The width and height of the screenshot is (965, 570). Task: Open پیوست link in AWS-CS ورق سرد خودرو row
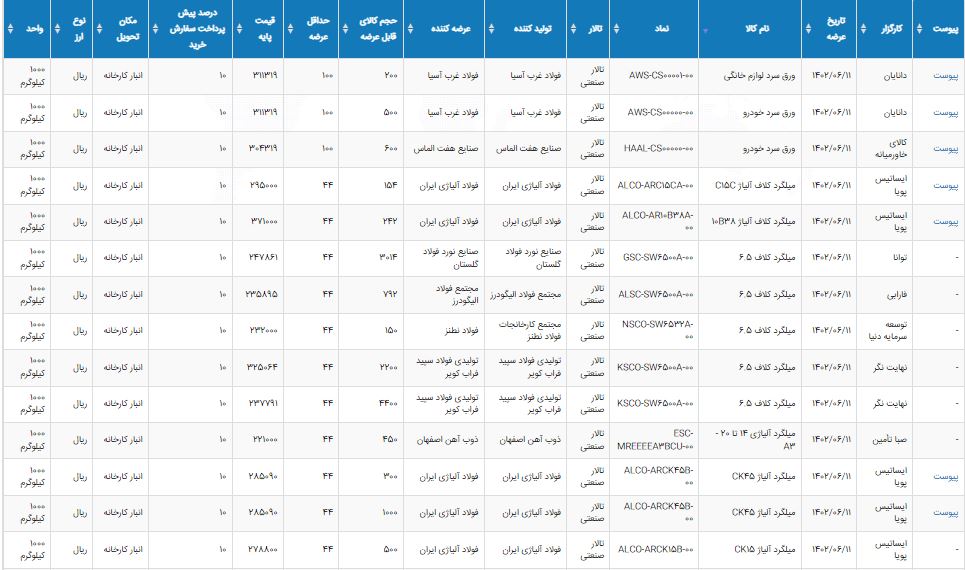click(x=946, y=113)
